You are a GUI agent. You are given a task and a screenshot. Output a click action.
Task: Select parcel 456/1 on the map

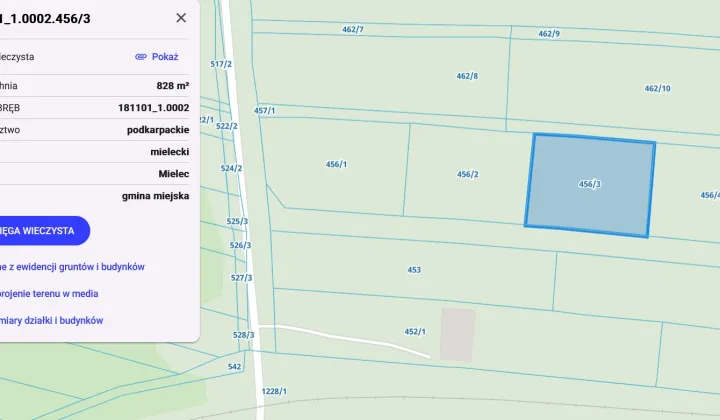point(336,164)
